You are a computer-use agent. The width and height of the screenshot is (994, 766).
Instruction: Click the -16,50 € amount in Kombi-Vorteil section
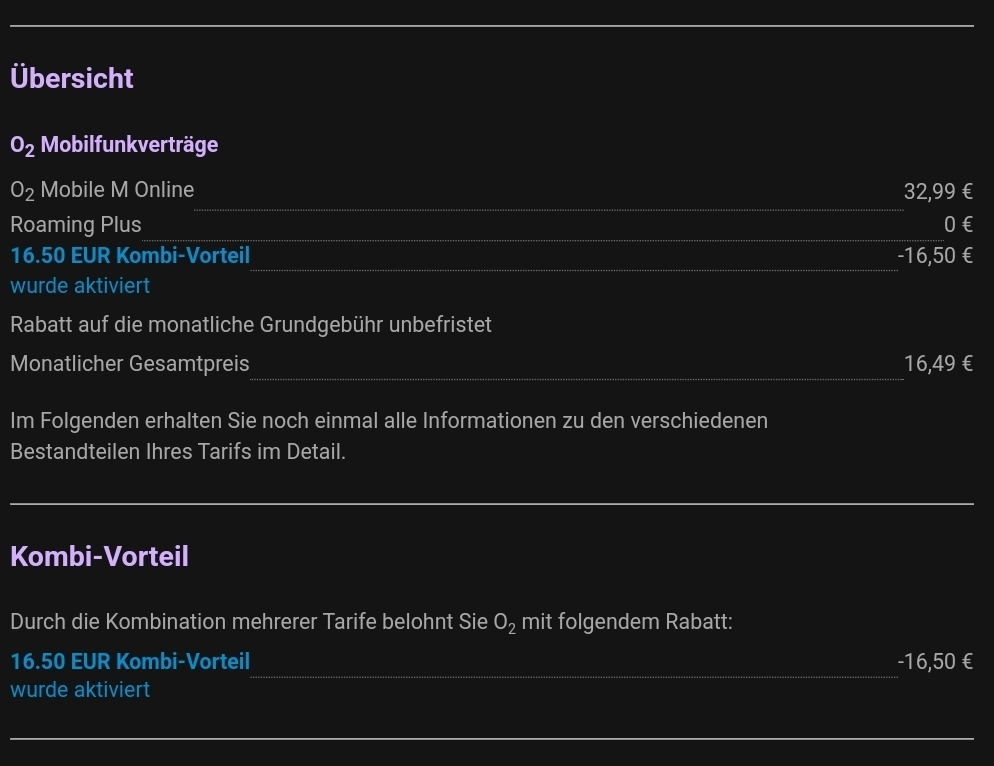pos(935,661)
